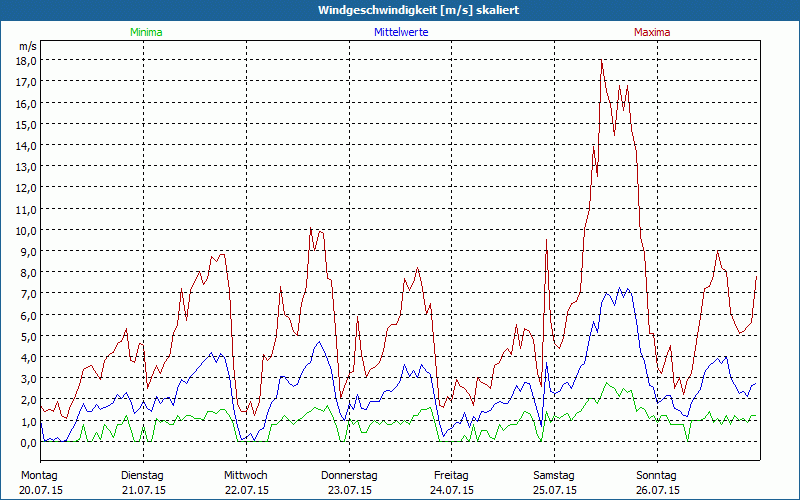Image resolution: width=800 pixels, height=500 pixels.
Task: Click the Freitag day label
Action: (x=451, y=475)
